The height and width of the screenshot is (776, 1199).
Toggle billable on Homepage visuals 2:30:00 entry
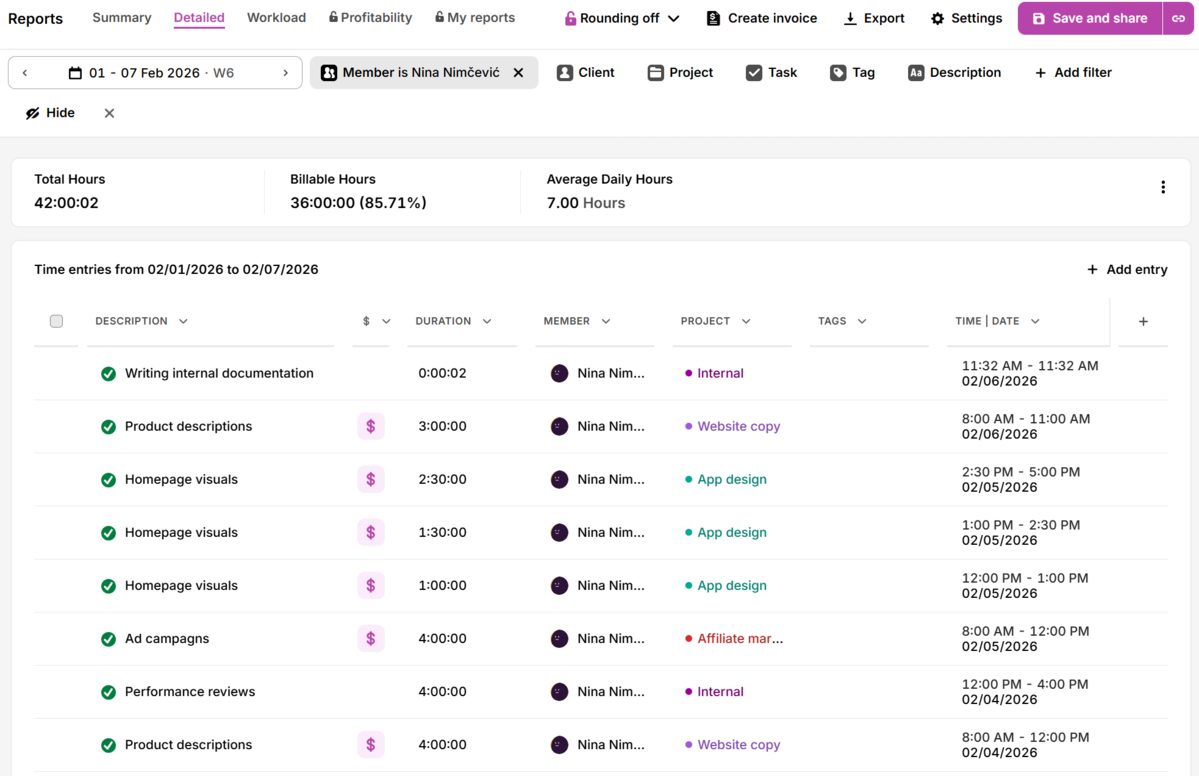coord(371,479)
